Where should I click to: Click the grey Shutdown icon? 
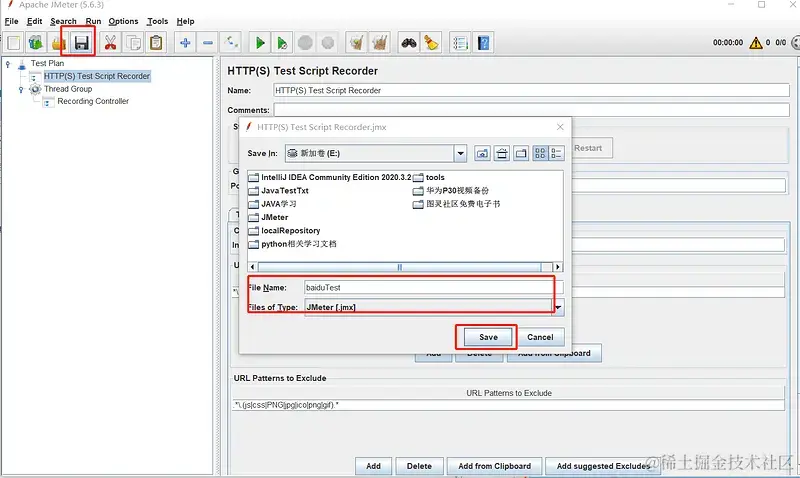(x=328, y=43)
